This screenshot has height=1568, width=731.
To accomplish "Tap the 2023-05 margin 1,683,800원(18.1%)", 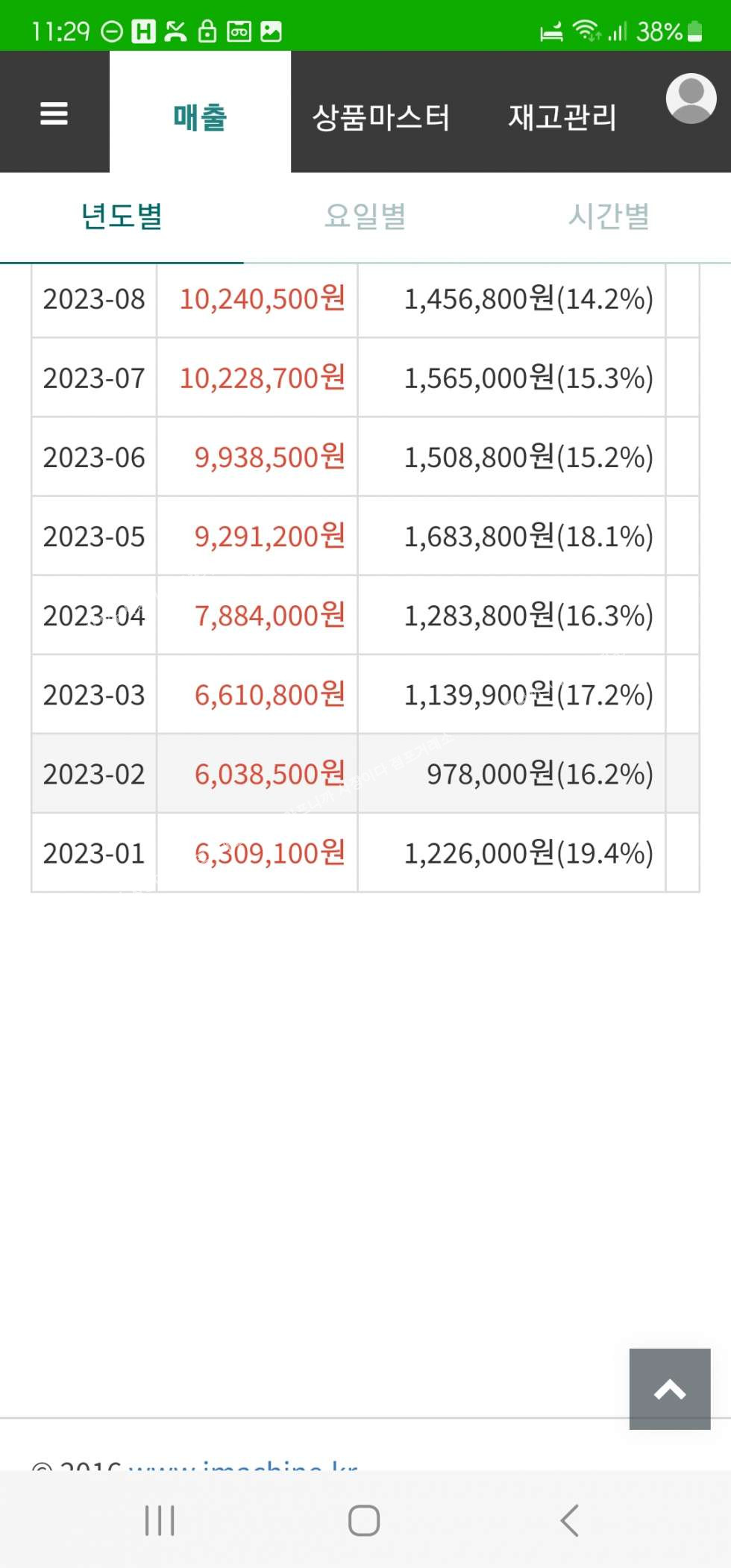I will click(x=528, y=537).
